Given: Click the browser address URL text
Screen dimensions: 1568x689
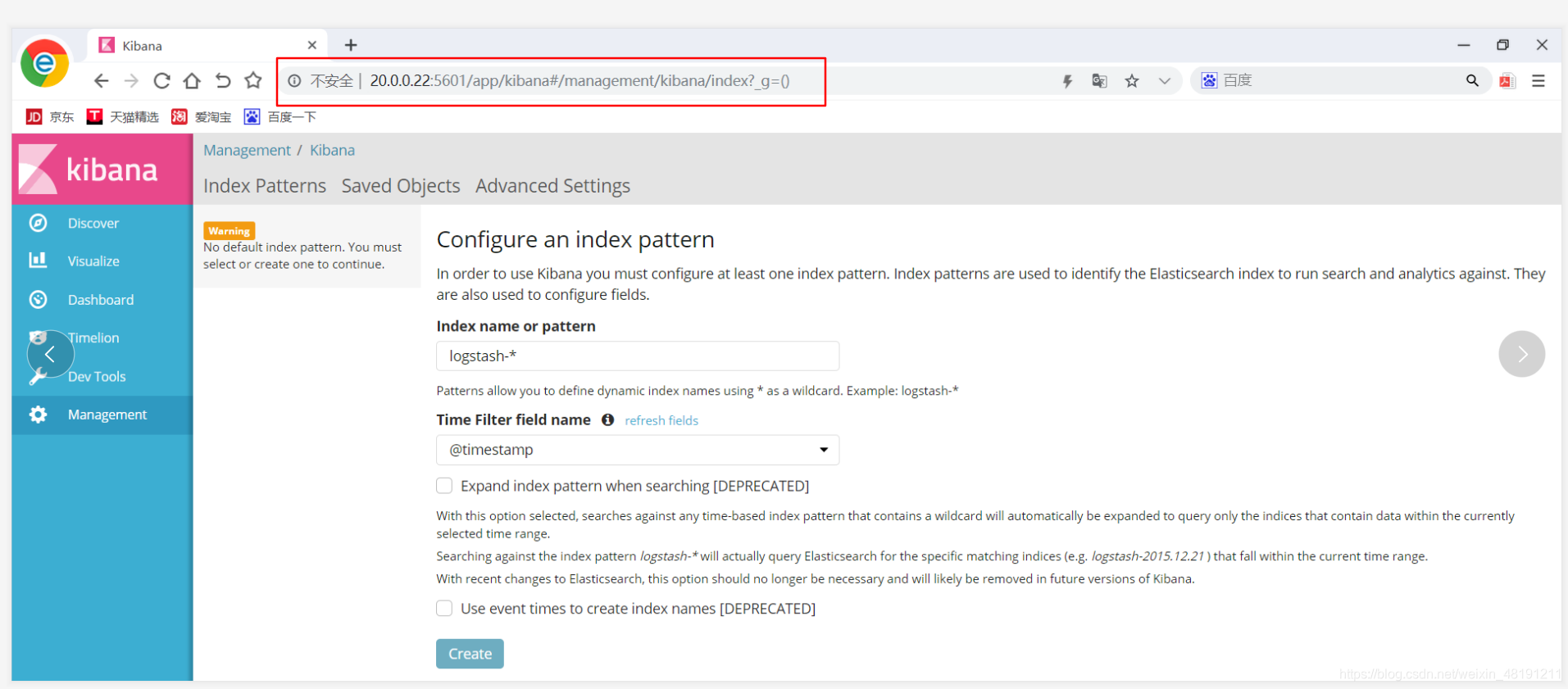Looking at the screenshot, I should (x=579, y=80).
